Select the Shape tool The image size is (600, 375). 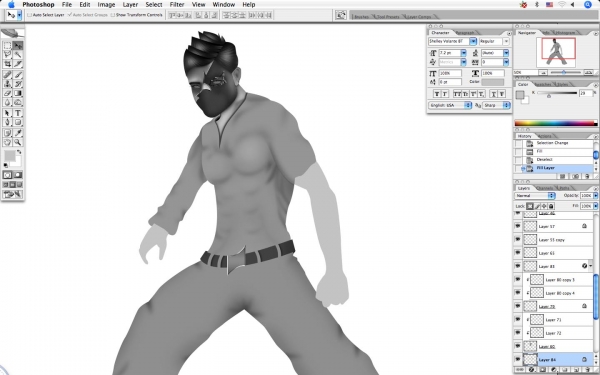[18, 122]
